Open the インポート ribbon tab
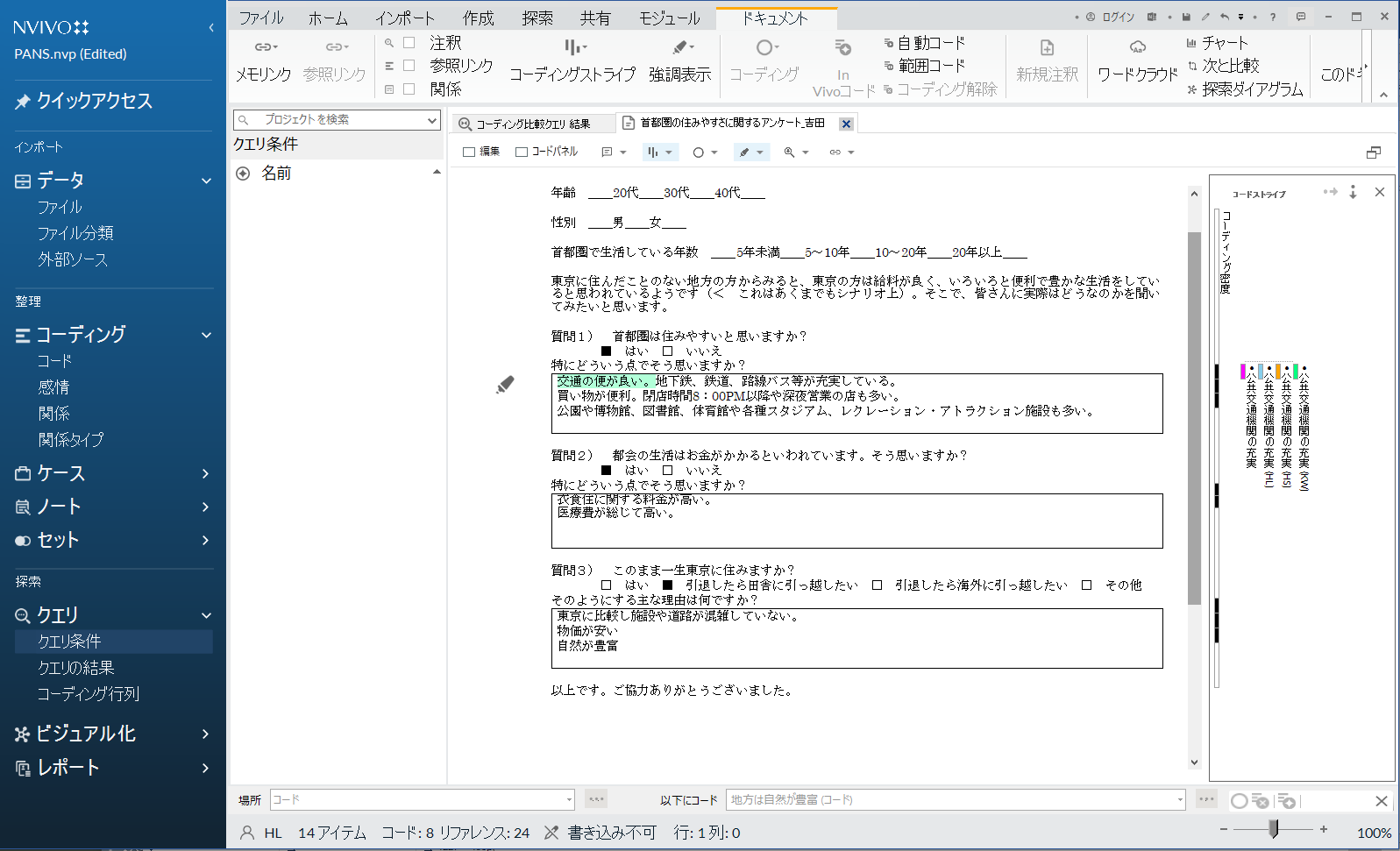This screenshot has width=1400, height=851. tap(404, 18)
